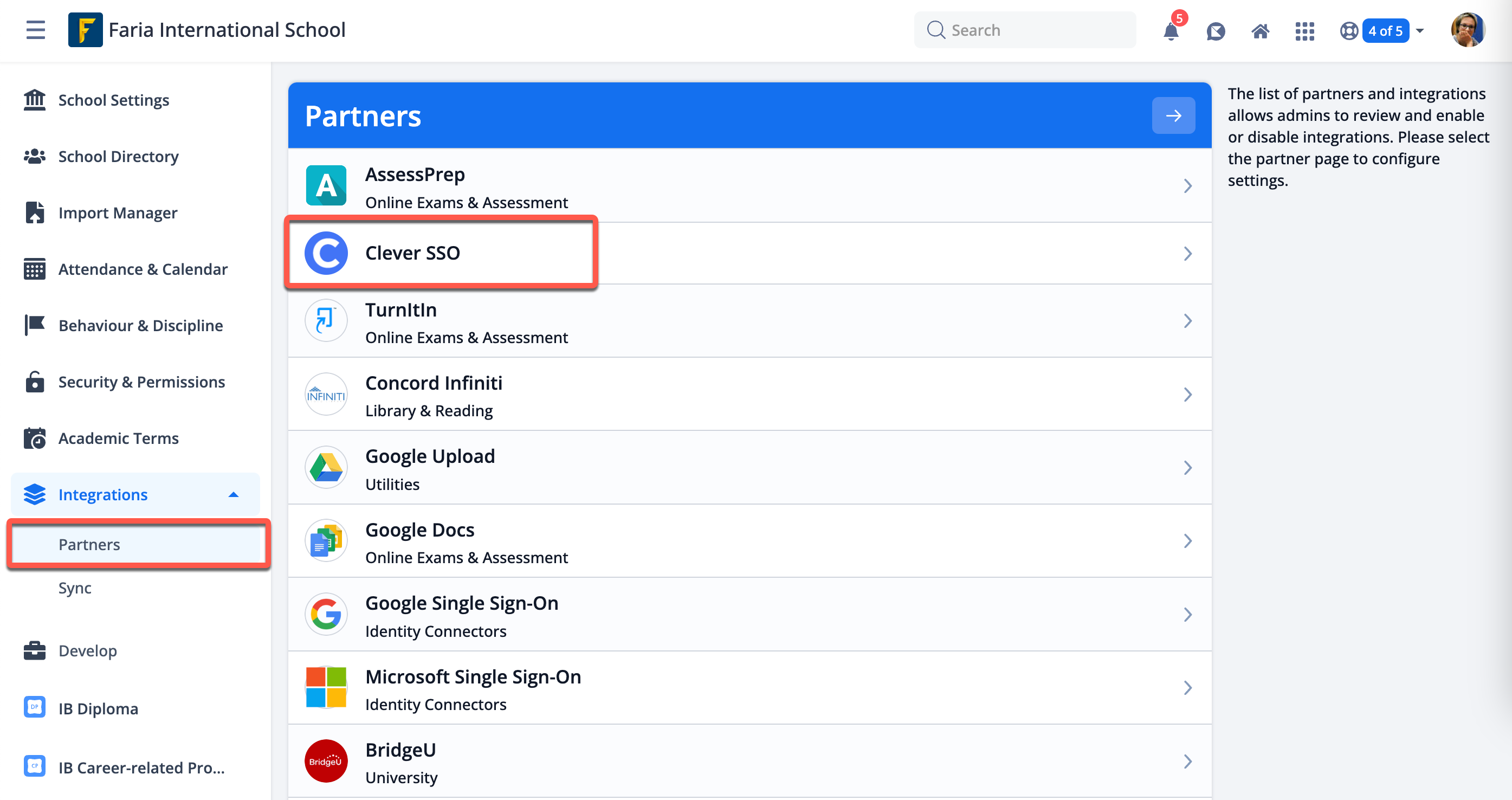The height and width of the screenshot is (800, 1512).
Task: Click the IB Diploma DP icon
Action: [x=35, y=707]
